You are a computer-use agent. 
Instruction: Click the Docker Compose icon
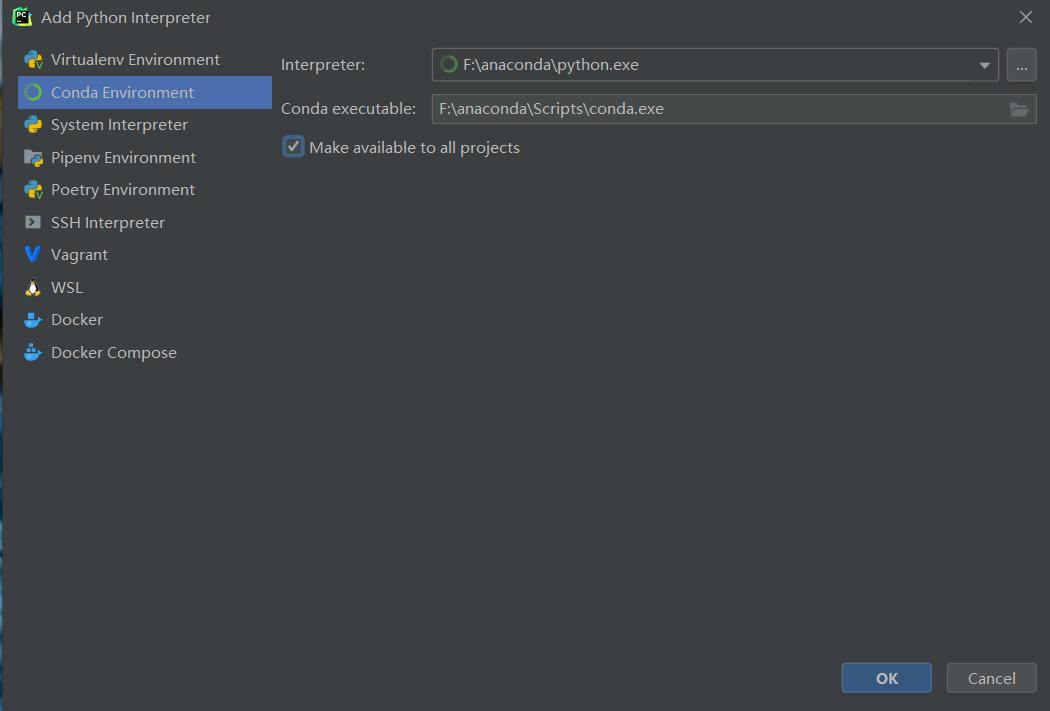[x=33, y=352]
